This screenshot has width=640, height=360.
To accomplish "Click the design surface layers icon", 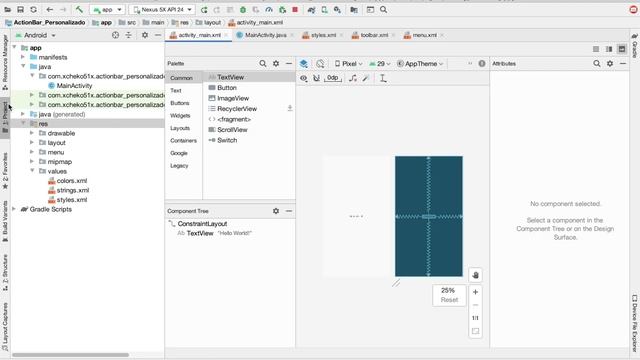I will (303, 64).
